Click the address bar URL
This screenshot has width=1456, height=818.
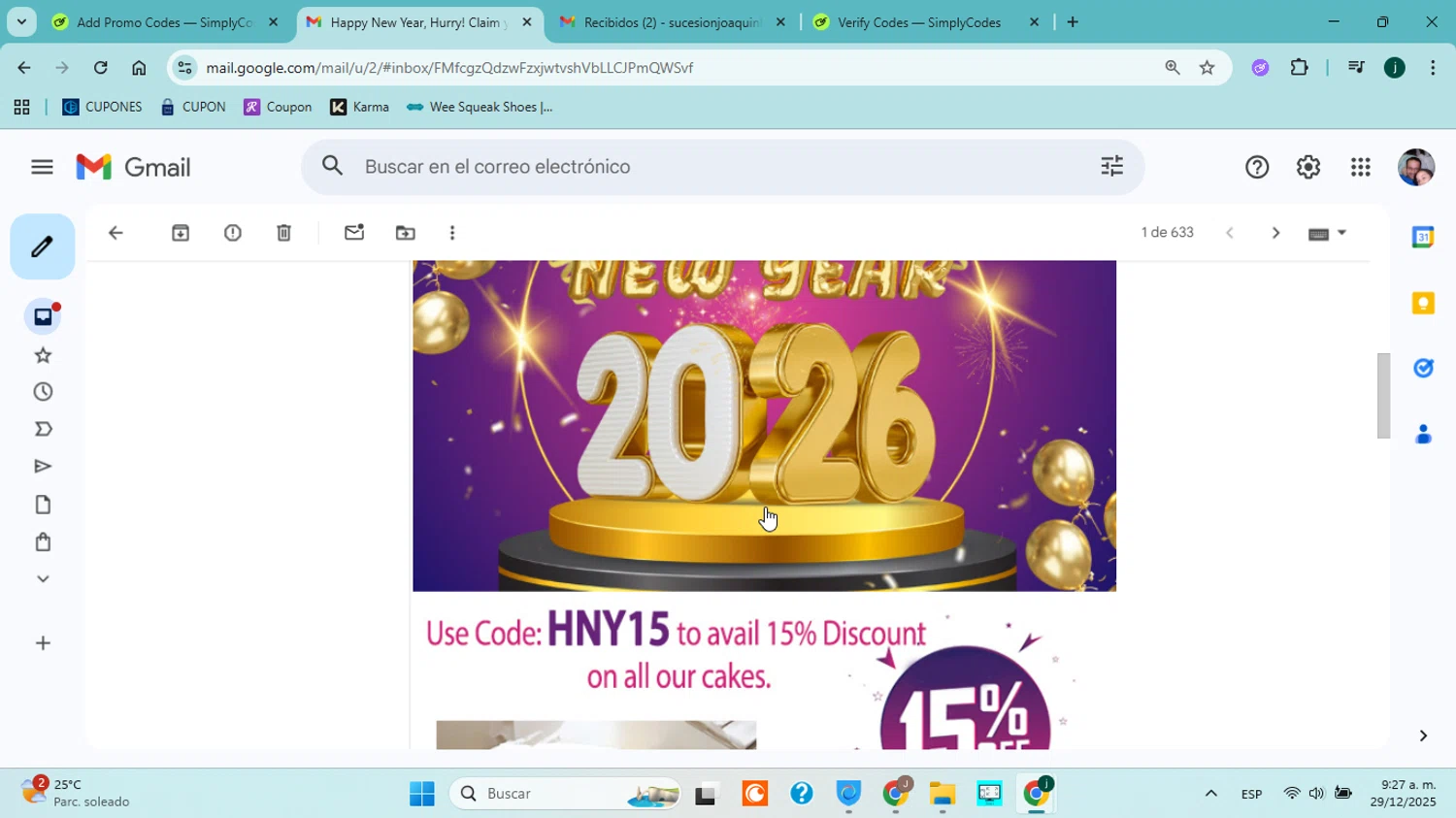(449, 68)
